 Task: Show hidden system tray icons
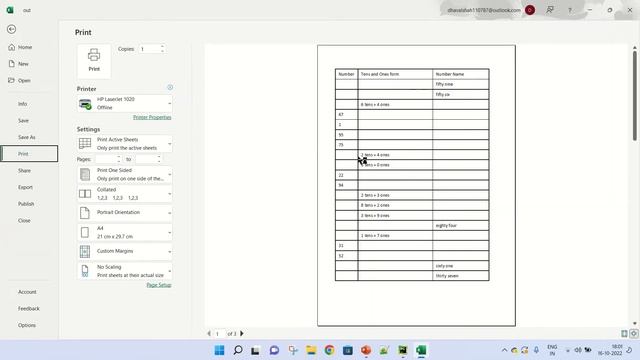tap(504, 350)
